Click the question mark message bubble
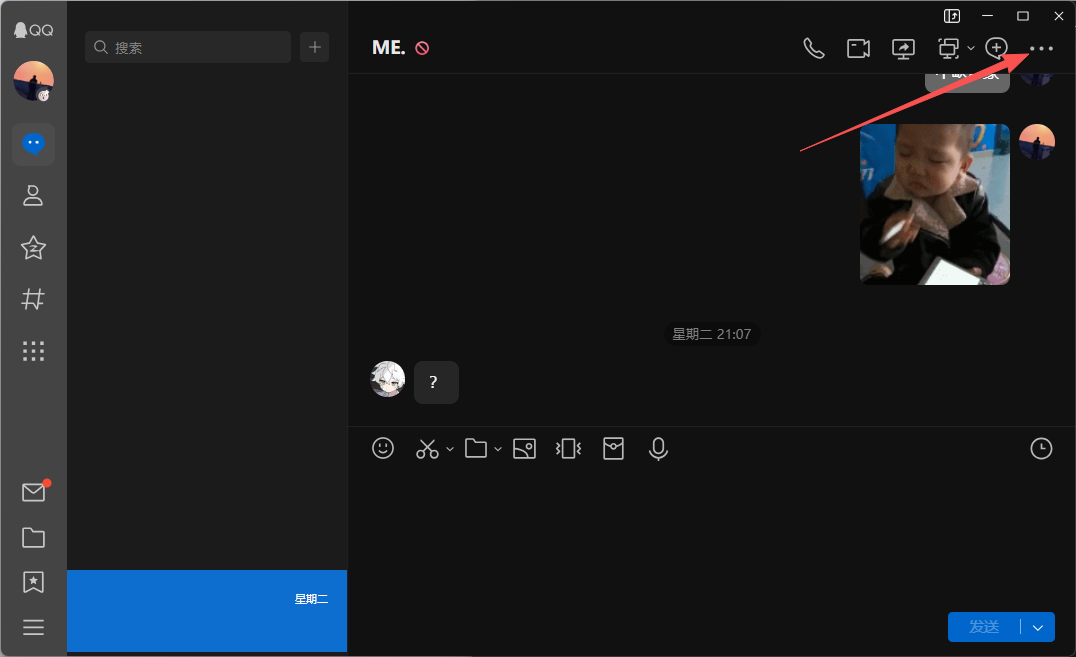 (436, 382)
